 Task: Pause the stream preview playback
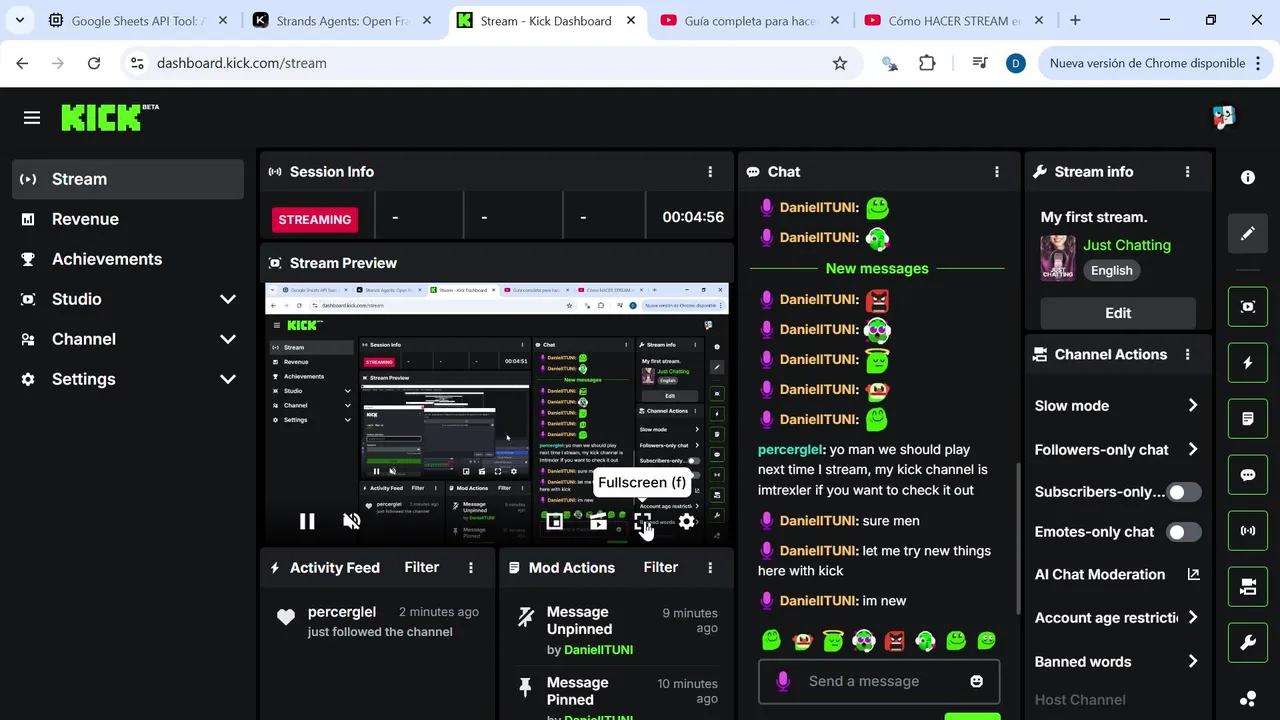307,521
